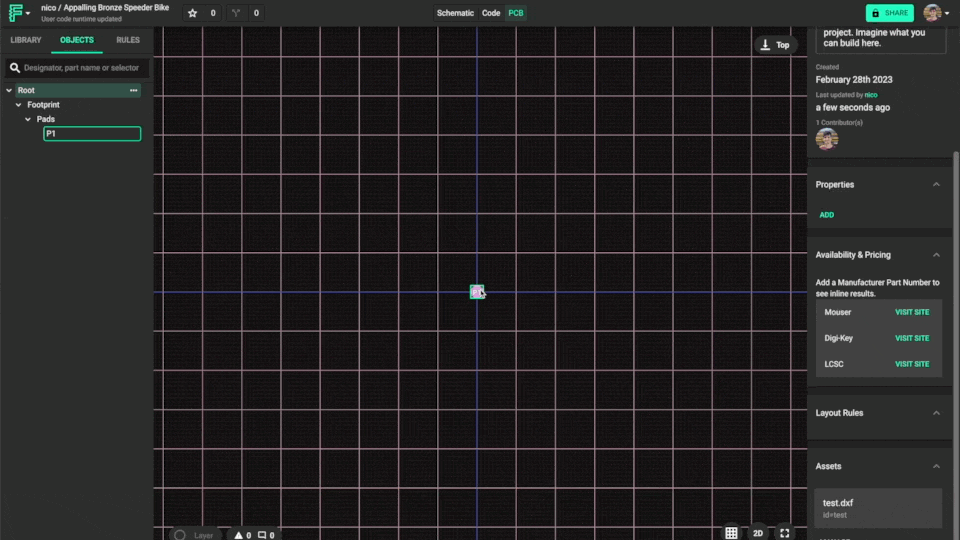Click the project description text box
960x540 pixels.
click(880, 38)
